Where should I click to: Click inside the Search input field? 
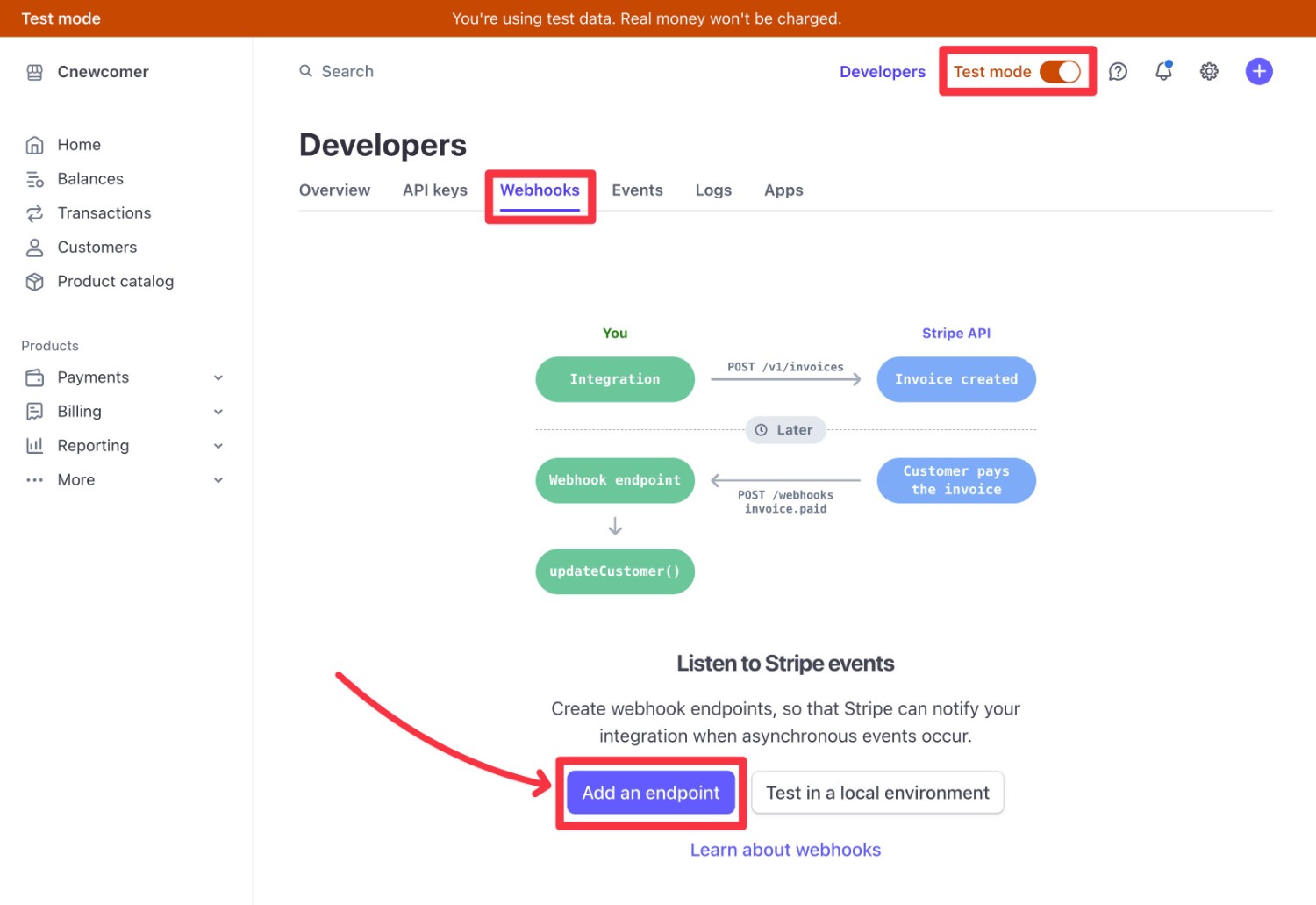[x=347, y=71]
